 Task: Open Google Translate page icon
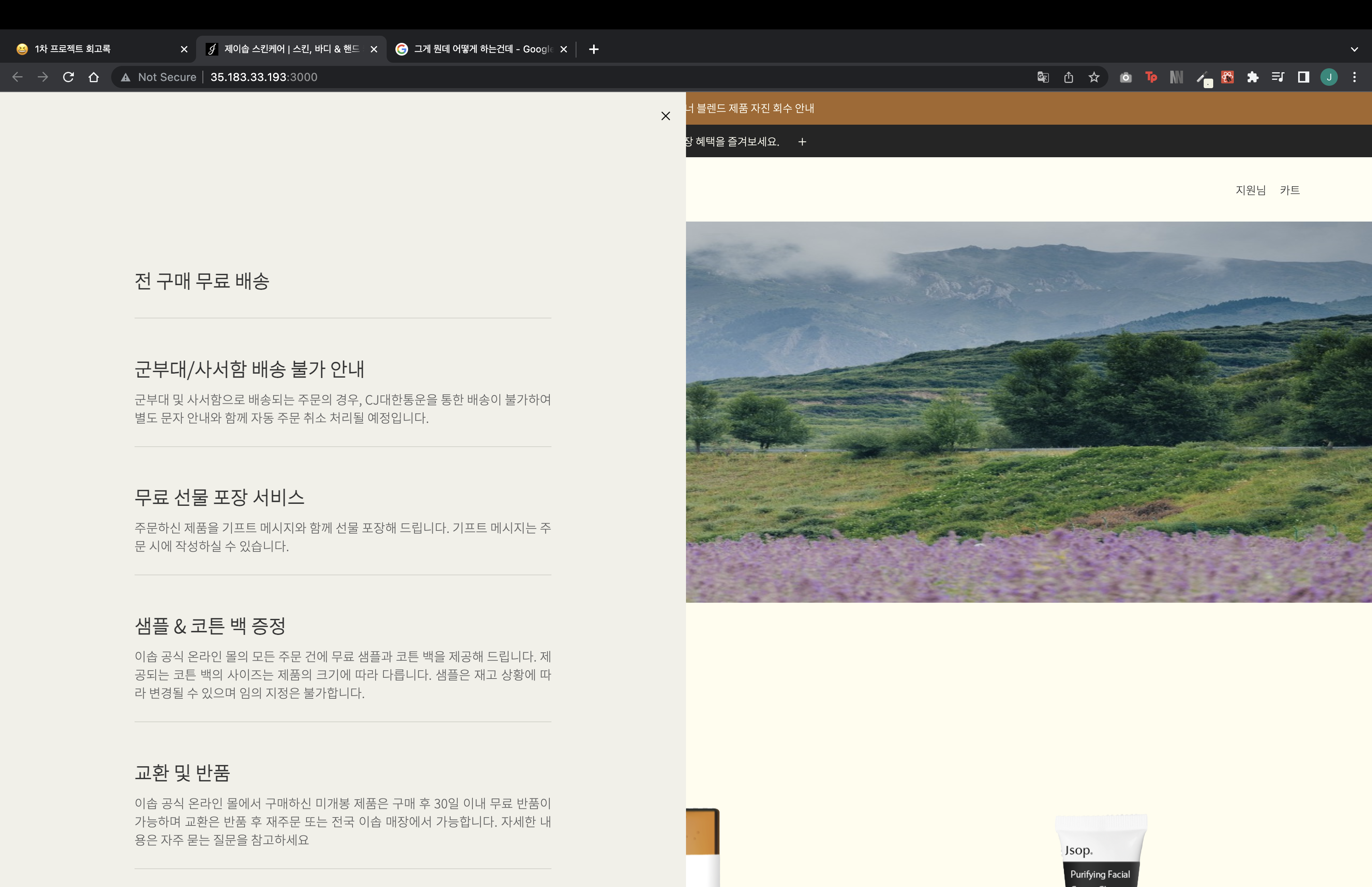(1042, 77)
